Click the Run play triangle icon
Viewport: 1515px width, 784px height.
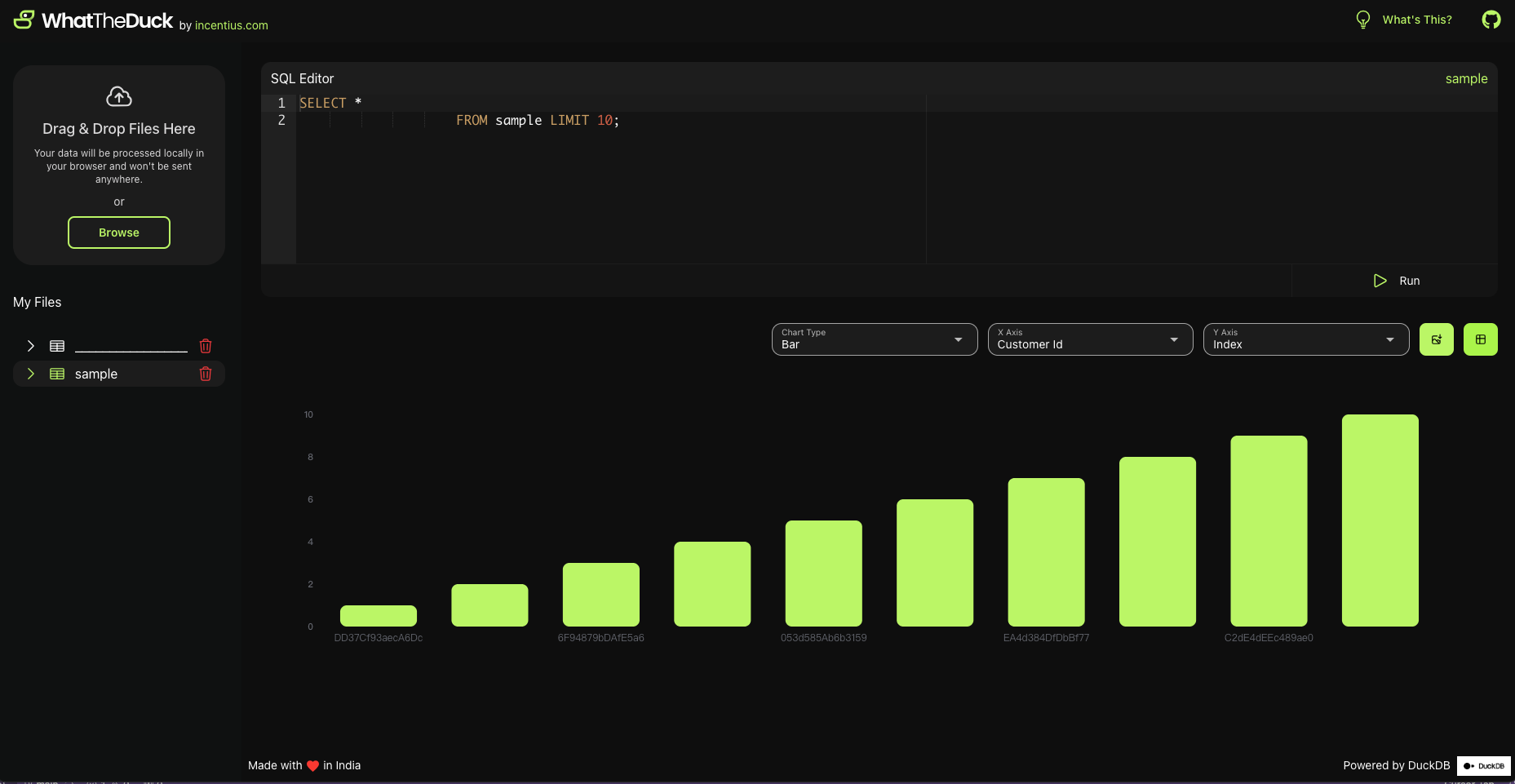tap(1380, 281)
